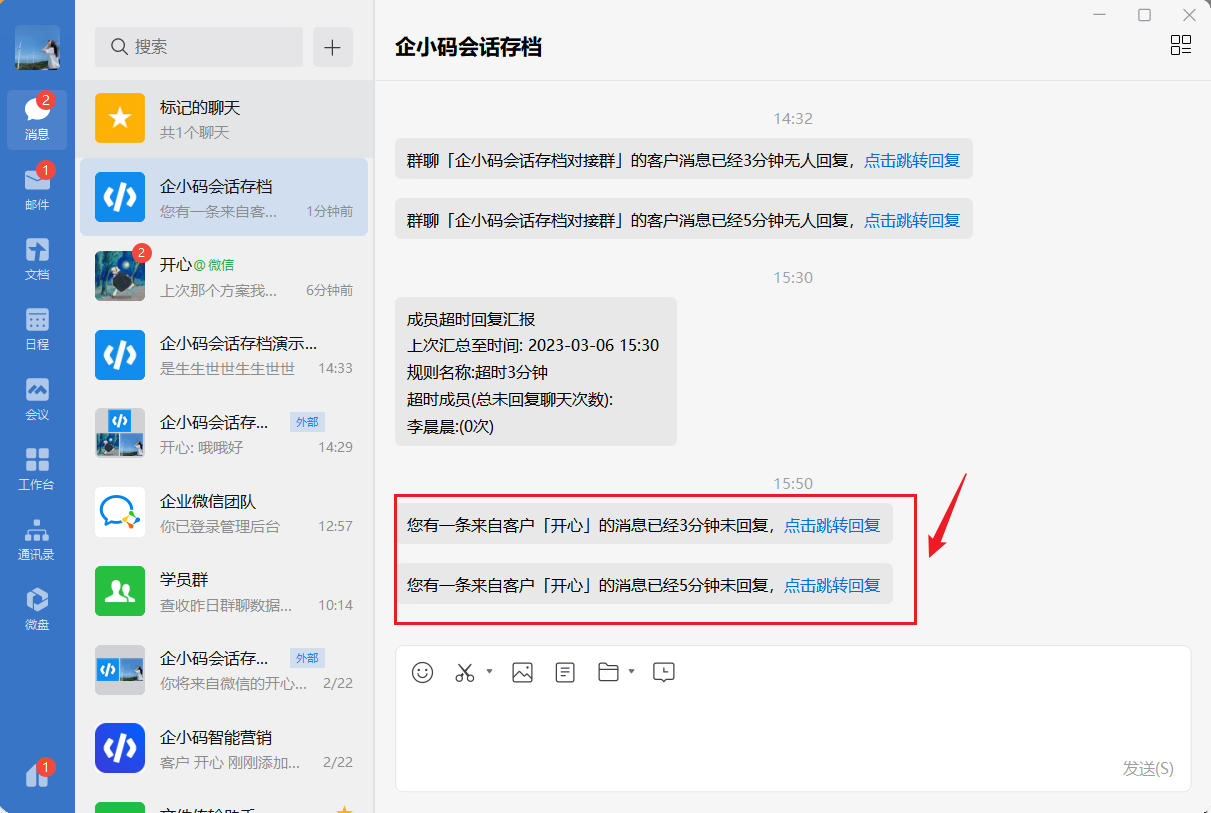
Task: Click the search (搜索) input field
Action: pos(199,47)
